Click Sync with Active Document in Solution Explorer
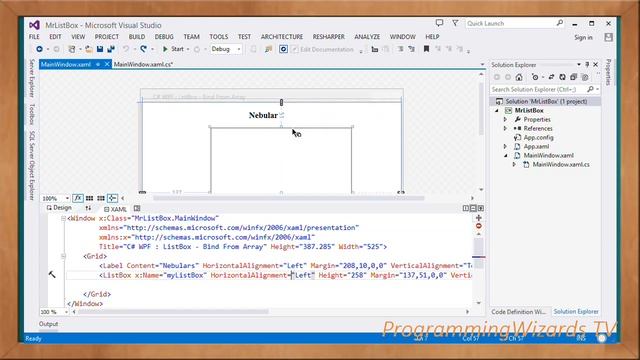This screenshot has width=640, height=360. 551,77
